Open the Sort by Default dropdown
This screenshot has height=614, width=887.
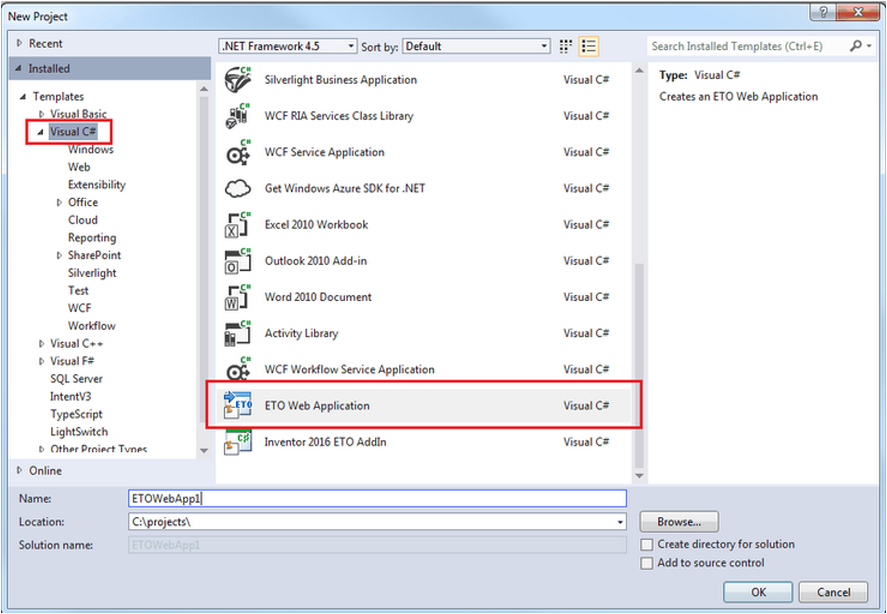click(x=476, y=46)
